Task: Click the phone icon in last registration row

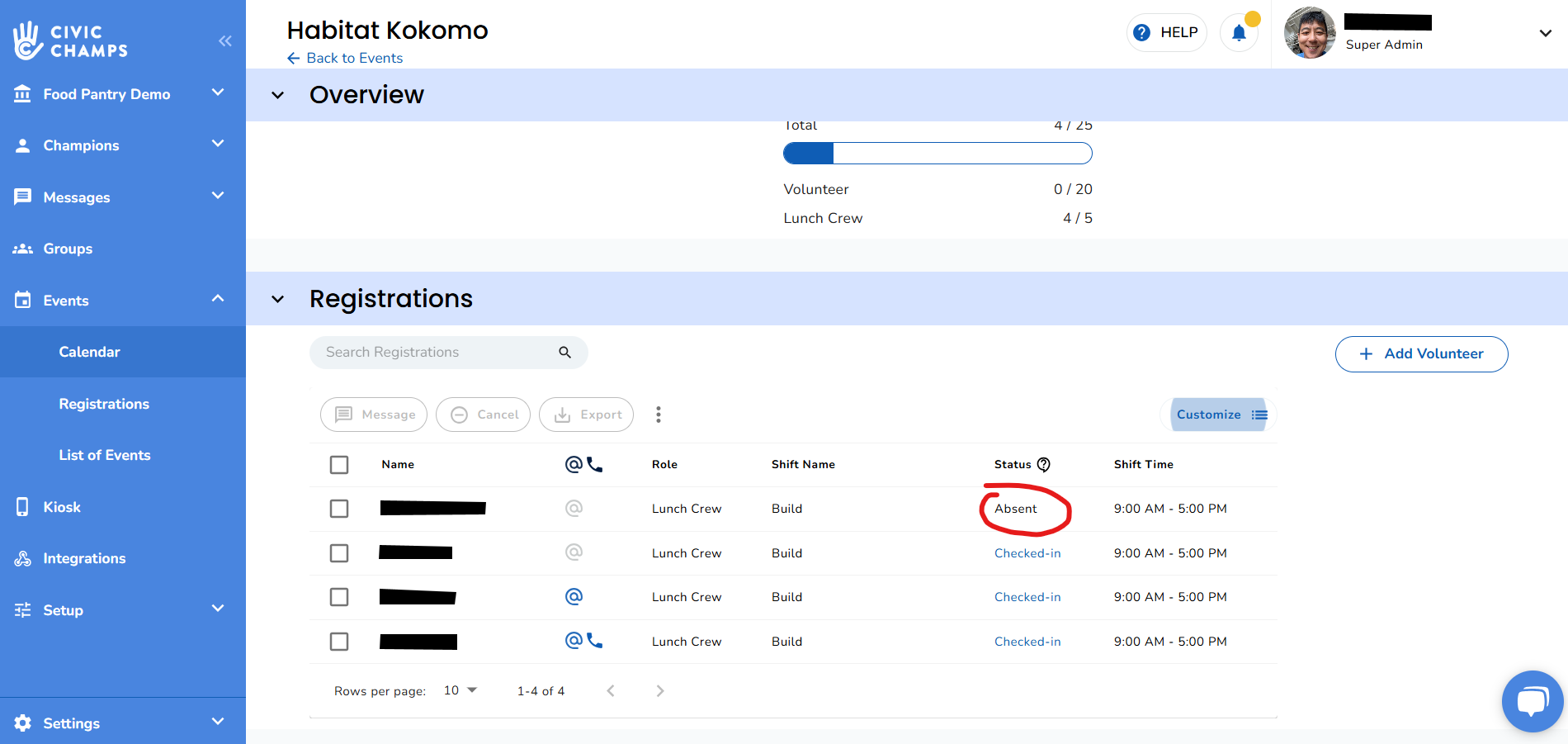Action: (595, 641)
